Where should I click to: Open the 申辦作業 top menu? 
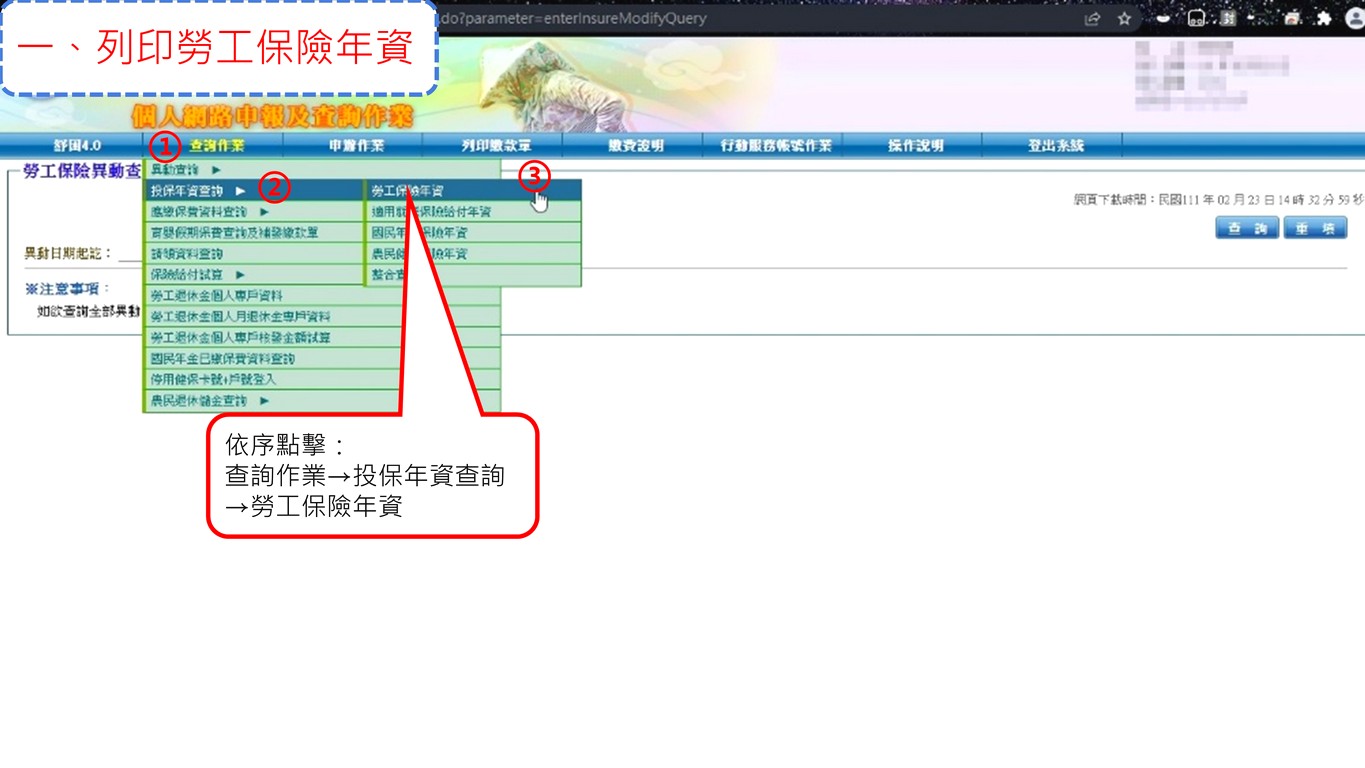click(356, 145)
